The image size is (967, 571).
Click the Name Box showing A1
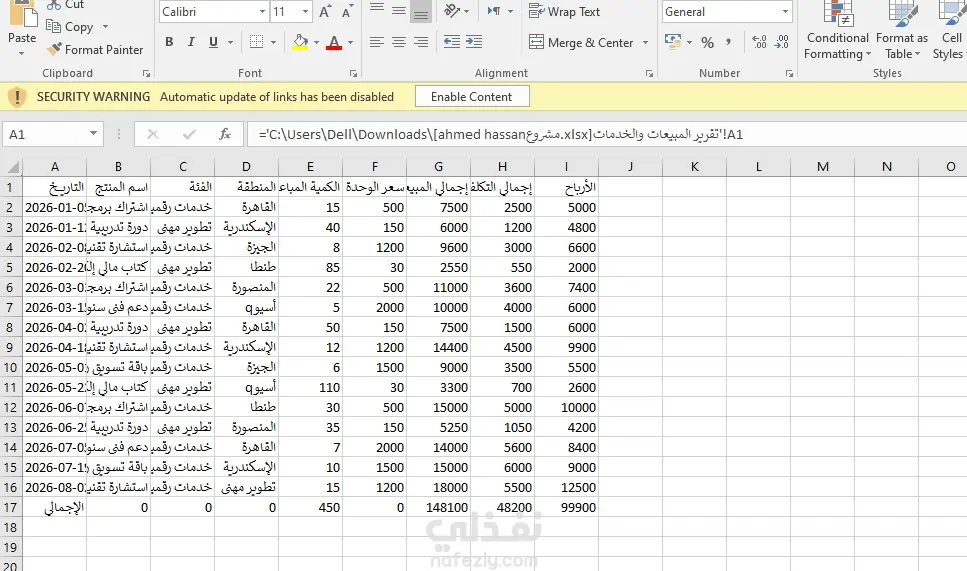click(x=43, y=134)
